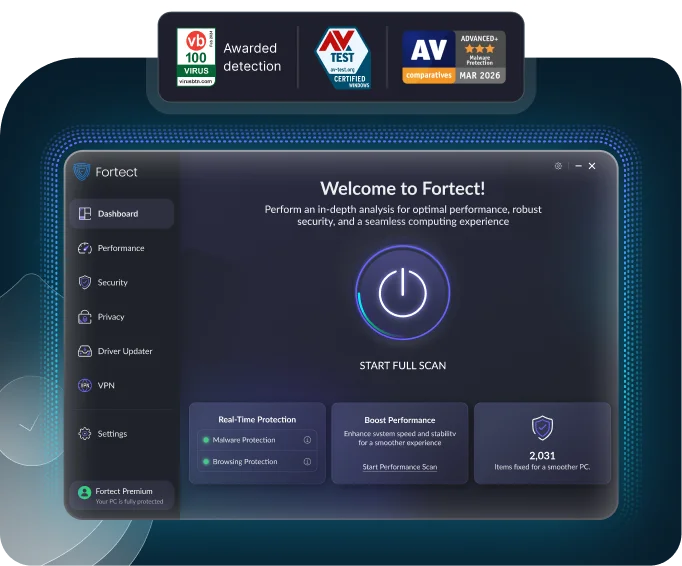Click the sidebar Settings gear icon
The image size is (682, 566).
coord(85,434)
